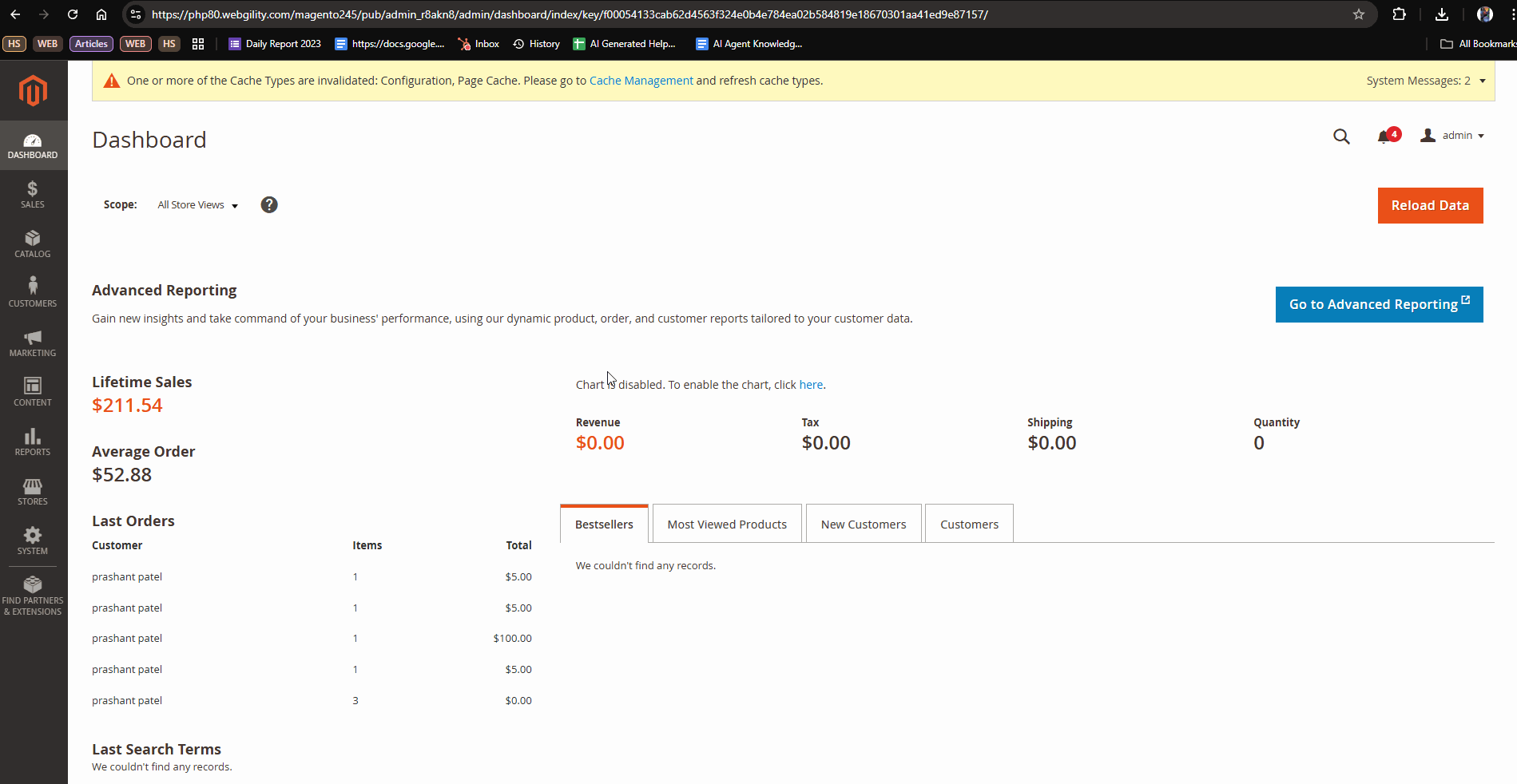The width and height of the screenshot is (1517, 784).
Task: Open the Marketing megaphone icon
Action: click(33, 343)
